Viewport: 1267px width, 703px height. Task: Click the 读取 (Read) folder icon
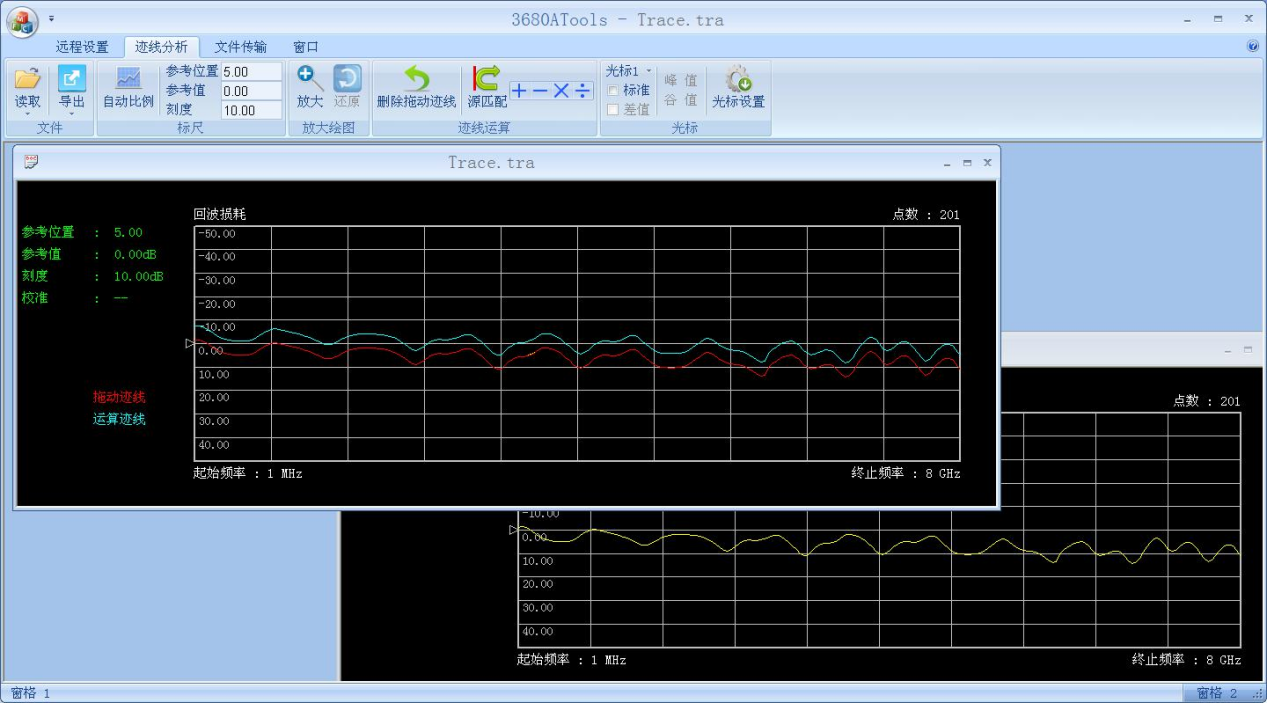(27, 79)
